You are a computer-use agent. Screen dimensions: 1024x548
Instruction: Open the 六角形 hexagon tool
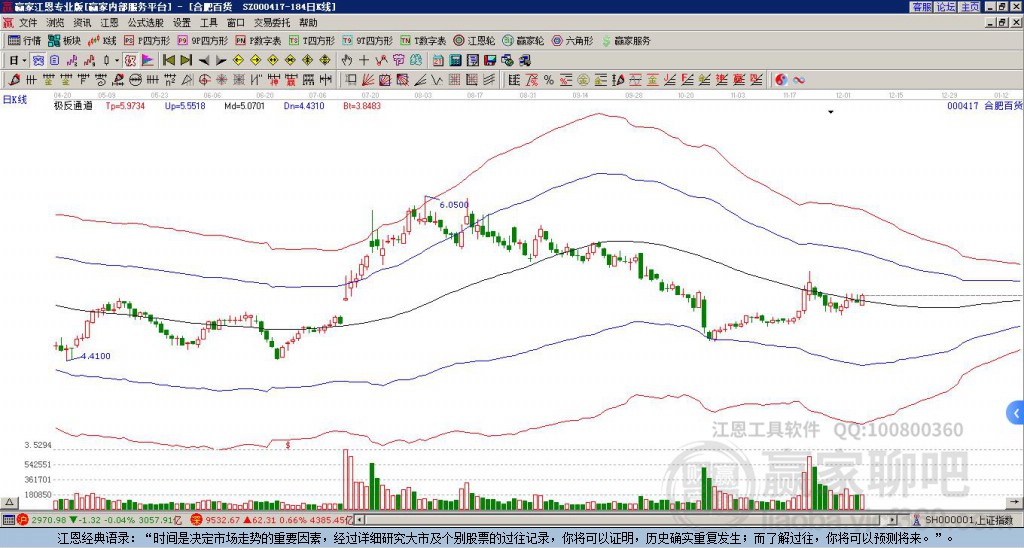pos(572,40)
